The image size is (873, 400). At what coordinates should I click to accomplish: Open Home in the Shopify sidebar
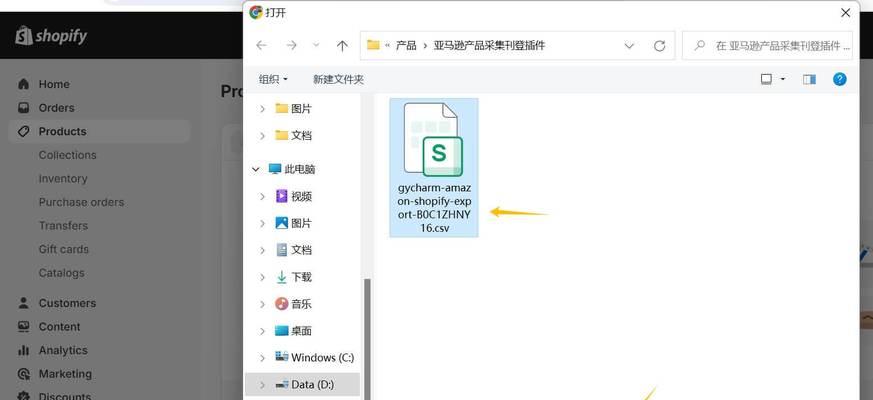tap(54, 84)
